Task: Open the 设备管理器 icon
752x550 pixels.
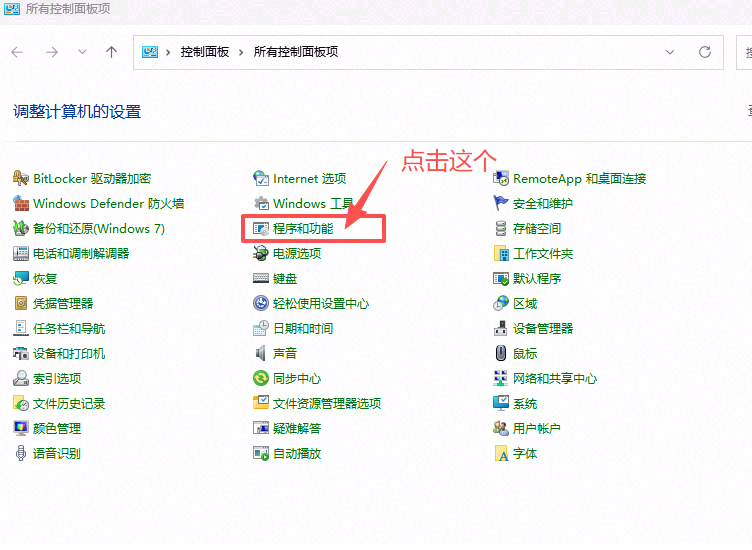Action: (x=502, y=328)
